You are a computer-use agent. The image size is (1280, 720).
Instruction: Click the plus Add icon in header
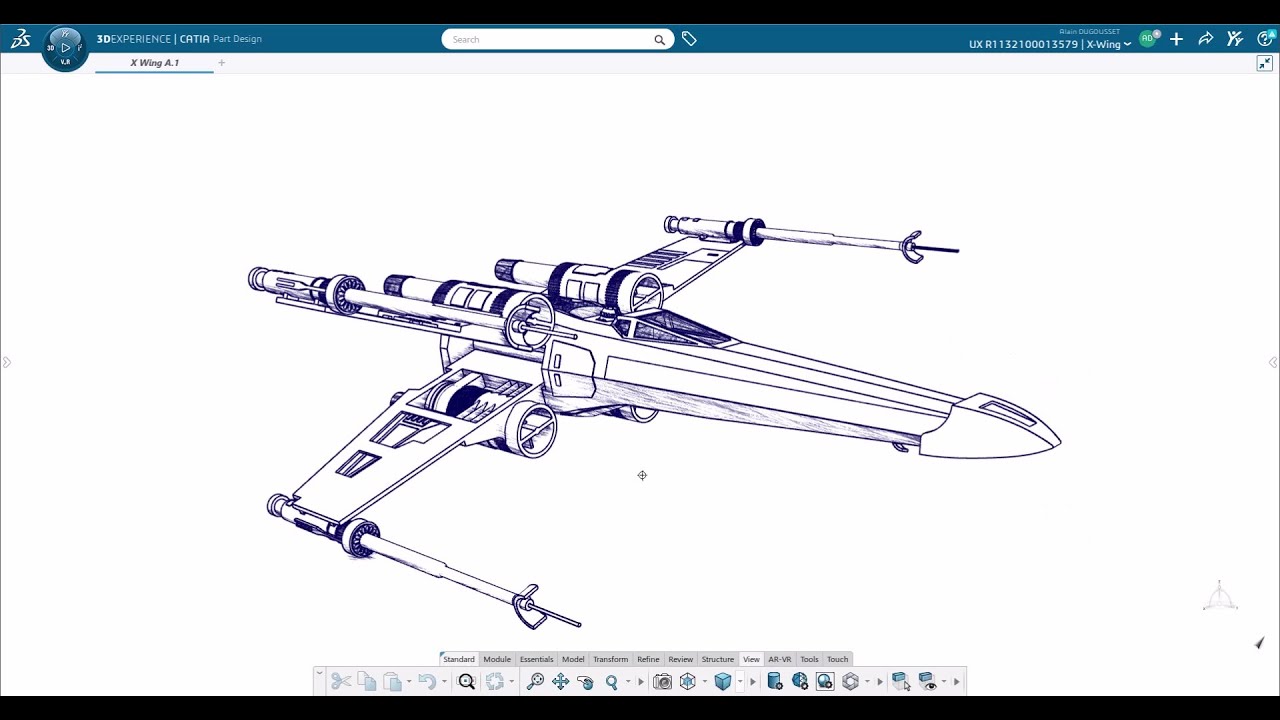[1177, 39]
